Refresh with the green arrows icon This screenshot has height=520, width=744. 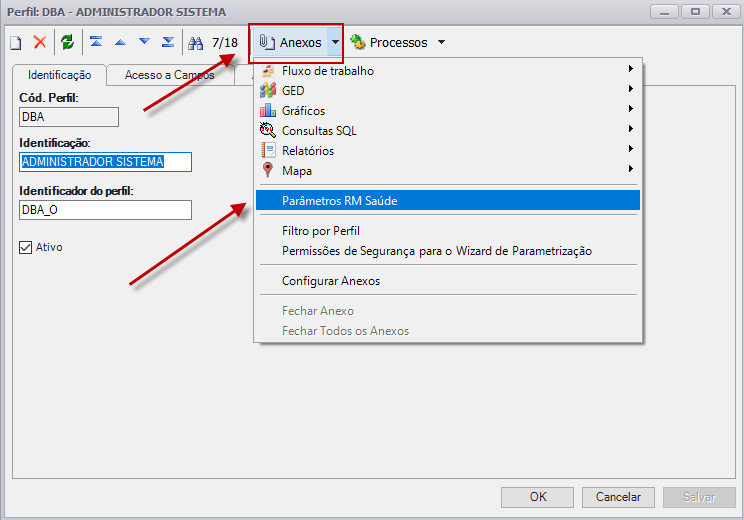point(67,42)
